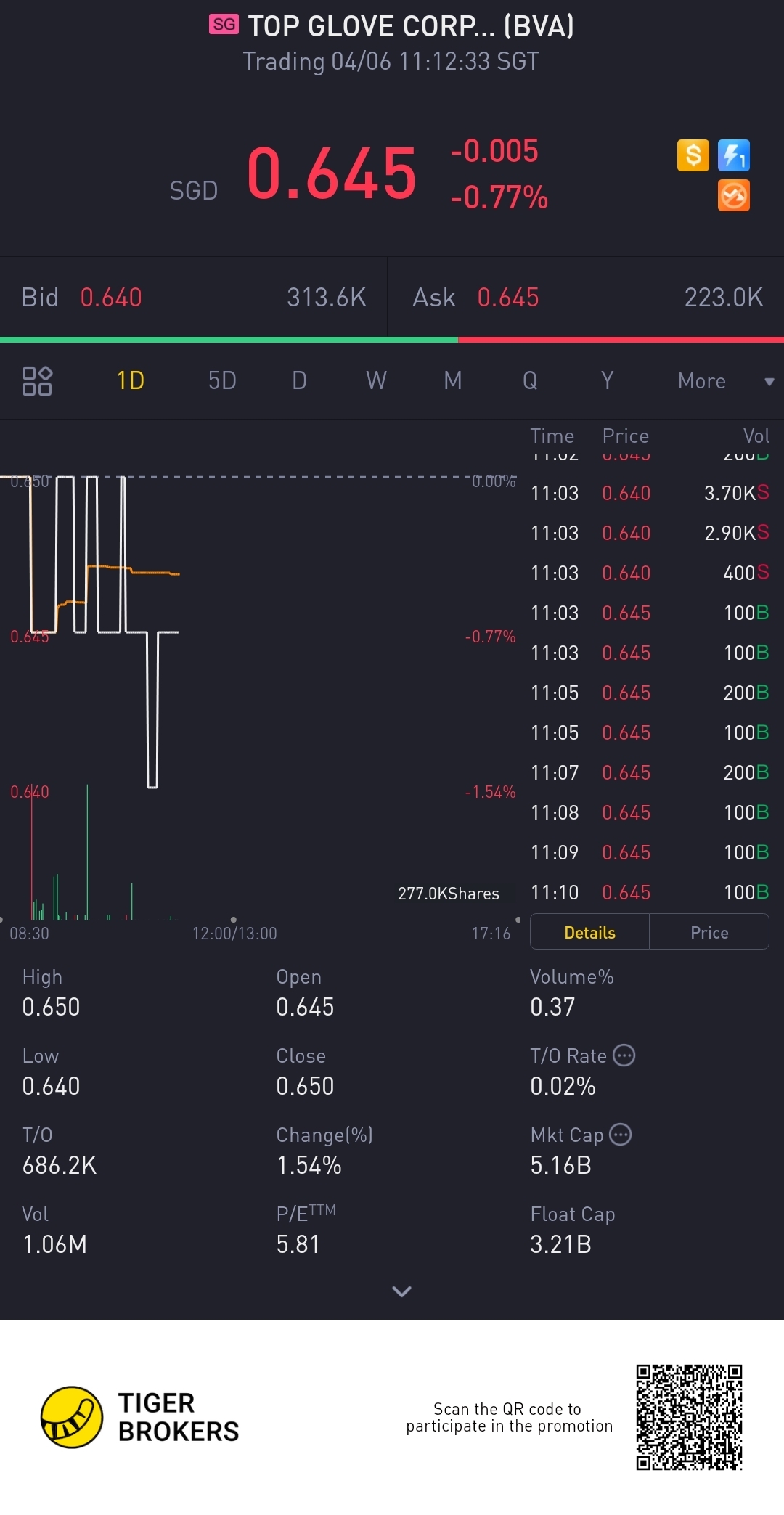Tap the Ask price 0.645

pos(508,298)
